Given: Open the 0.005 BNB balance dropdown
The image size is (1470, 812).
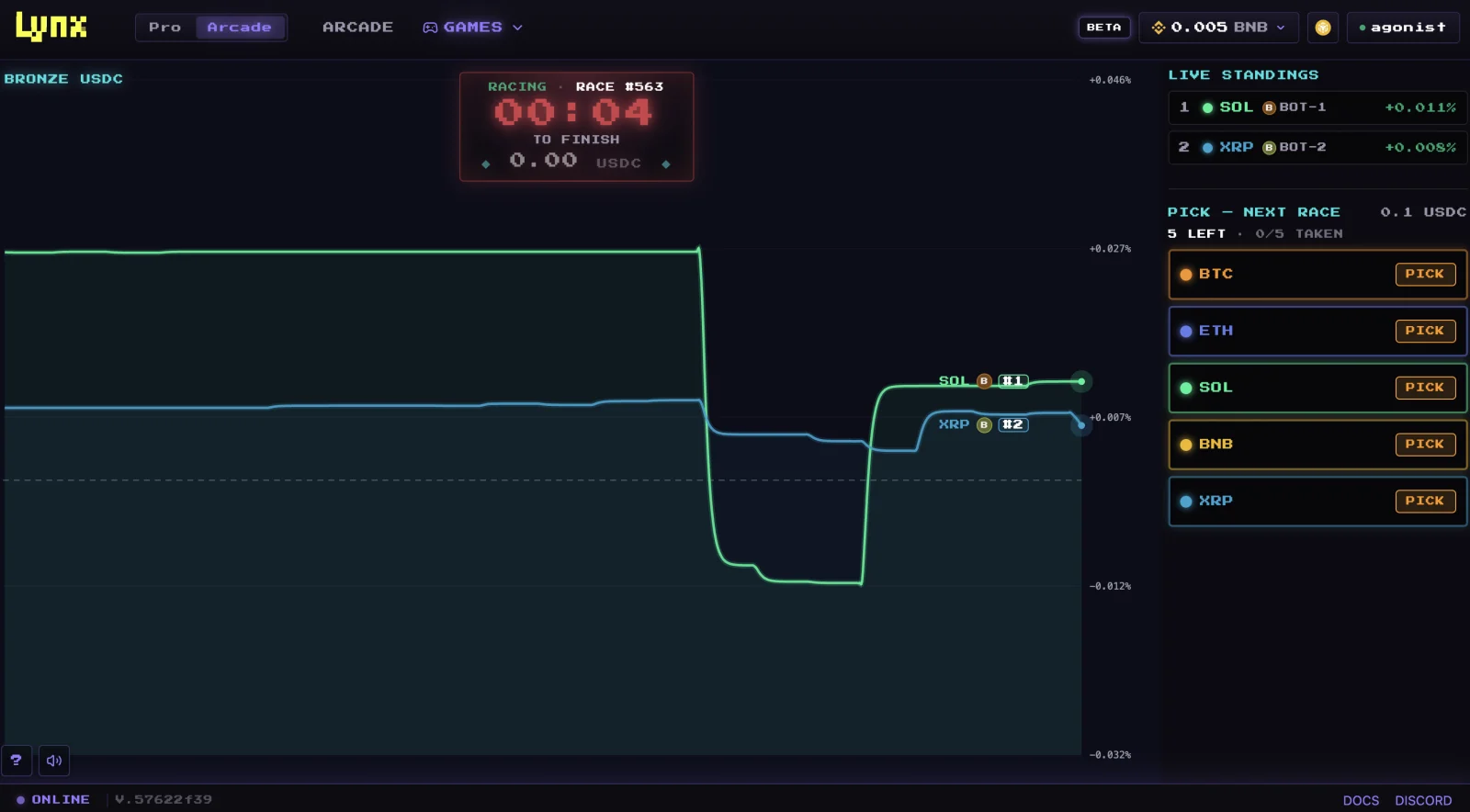Looking at the screenshot, I should [1218, 28].
